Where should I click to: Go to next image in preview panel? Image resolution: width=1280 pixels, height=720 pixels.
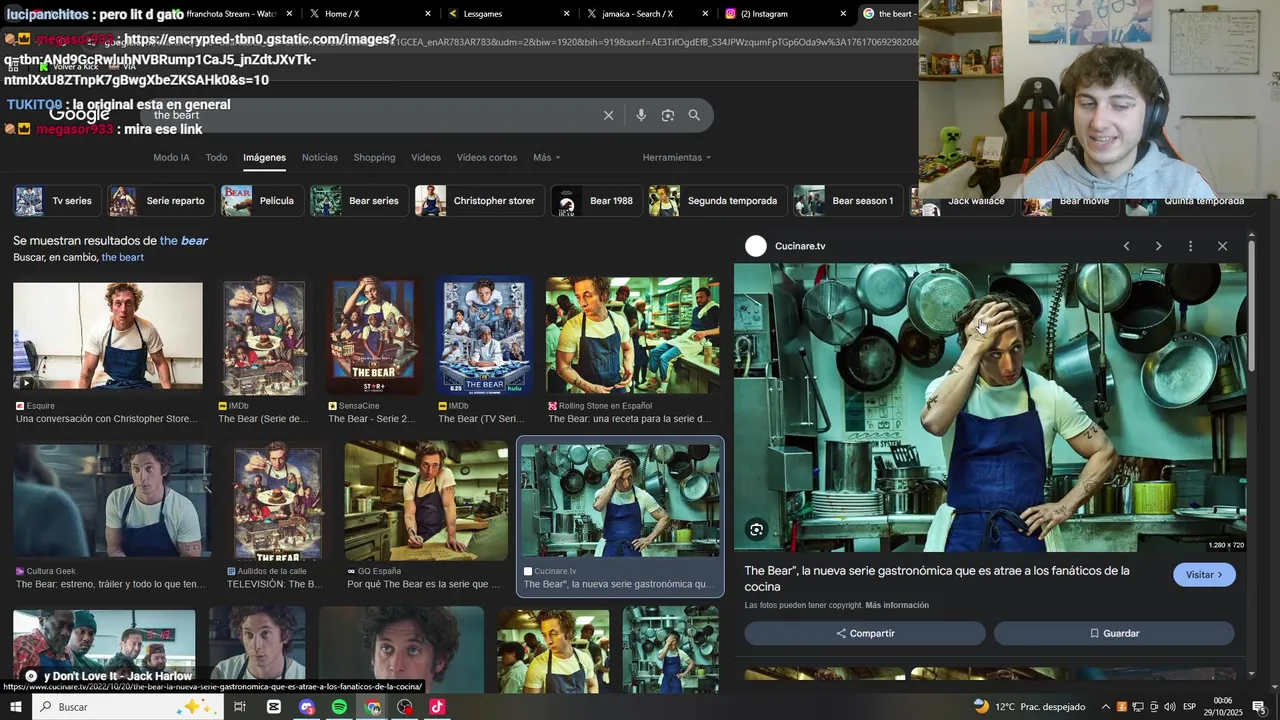tap(1158, 246)
